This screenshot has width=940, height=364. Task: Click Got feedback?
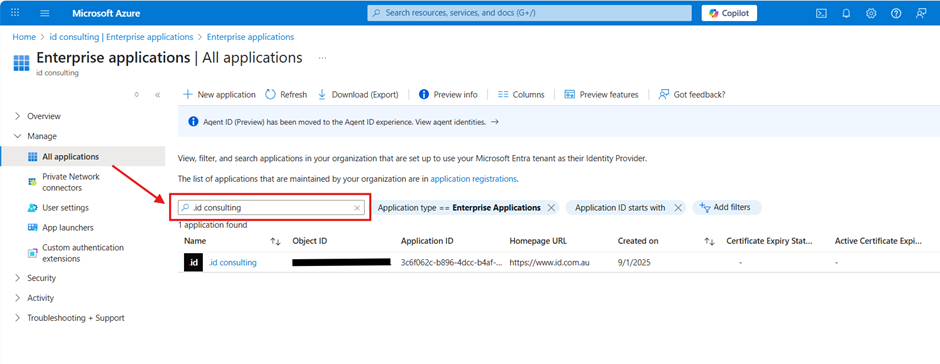point(692,94)
